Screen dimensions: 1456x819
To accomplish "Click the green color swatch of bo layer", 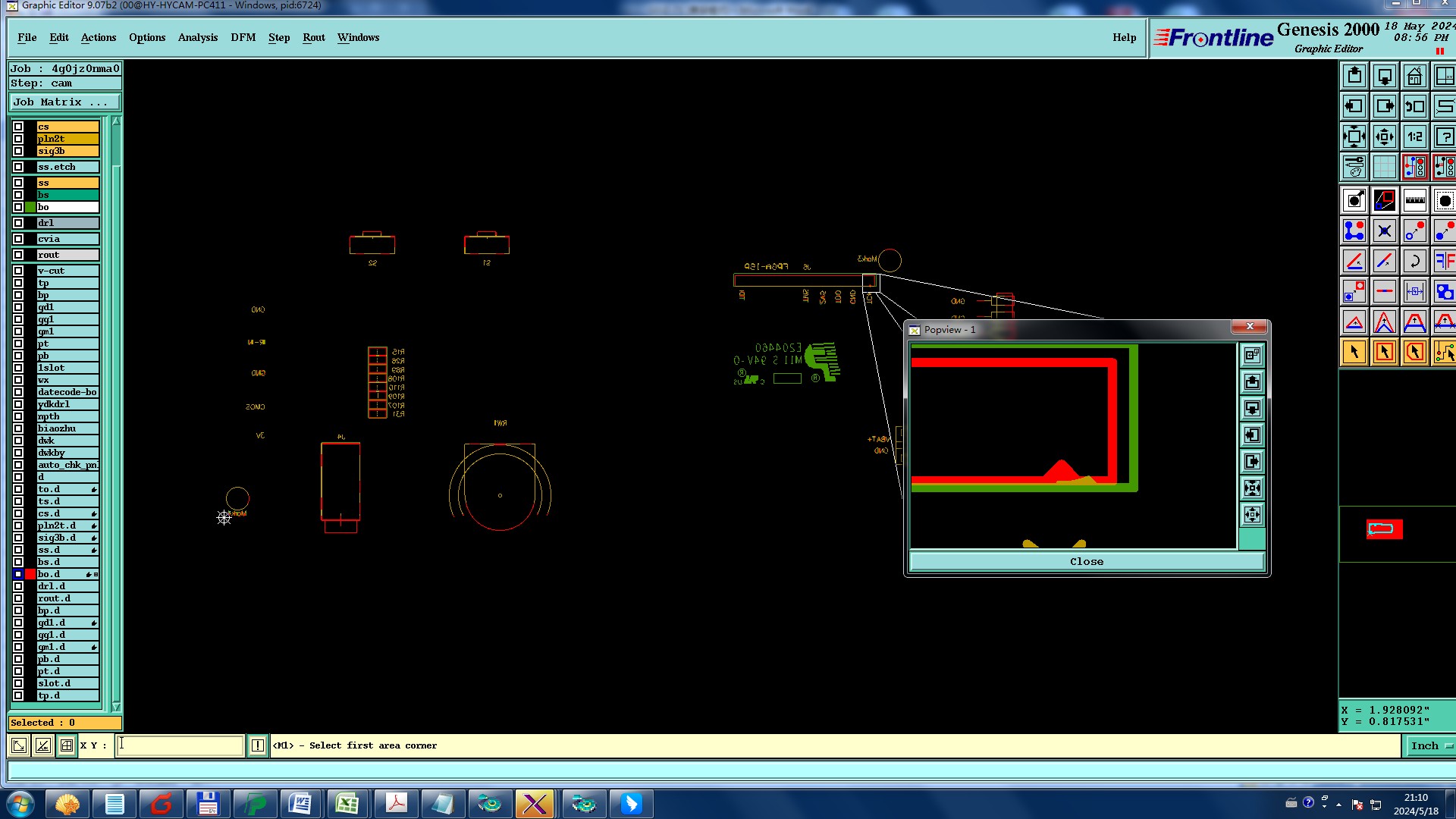I will [30, 207].
